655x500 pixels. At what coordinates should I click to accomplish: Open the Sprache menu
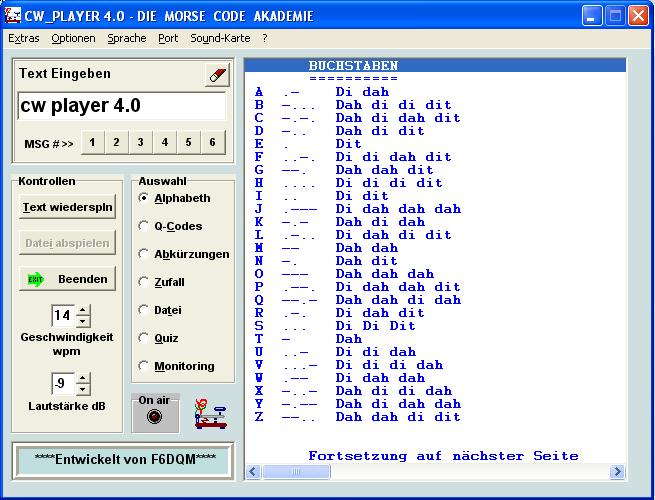[x=127, y=38]
